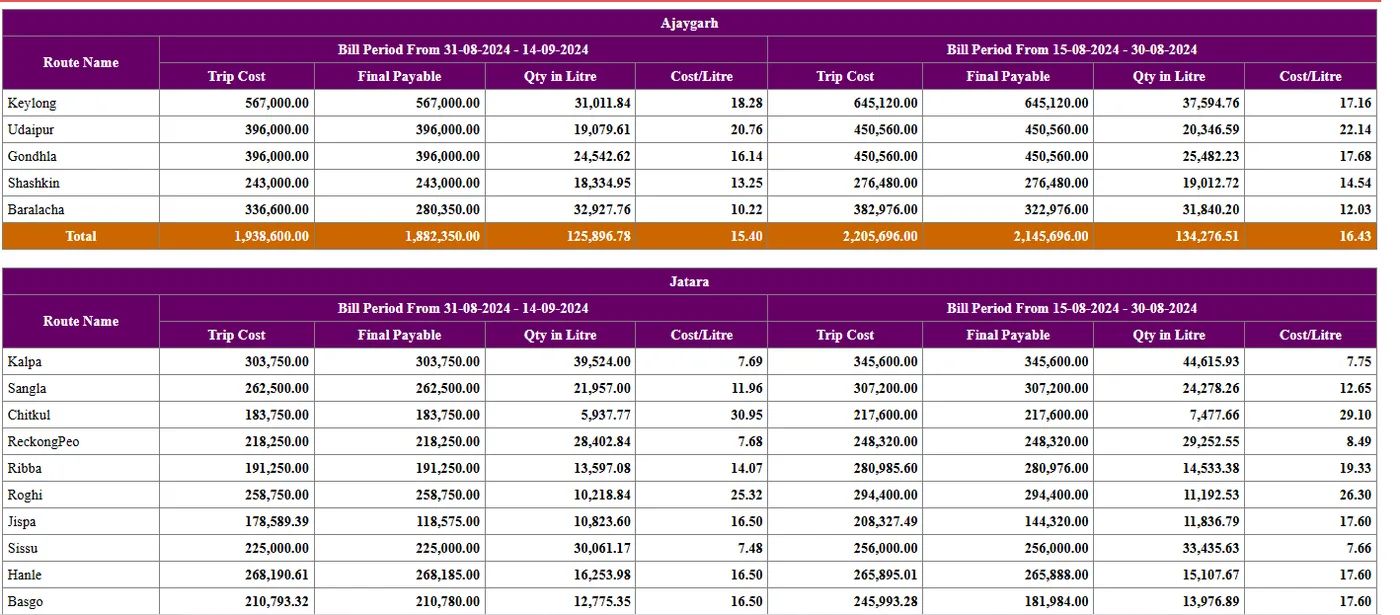The width and height of the screenshot is (1400, 615).
Task: Click the Gondhla route row label
Action: 32,156
